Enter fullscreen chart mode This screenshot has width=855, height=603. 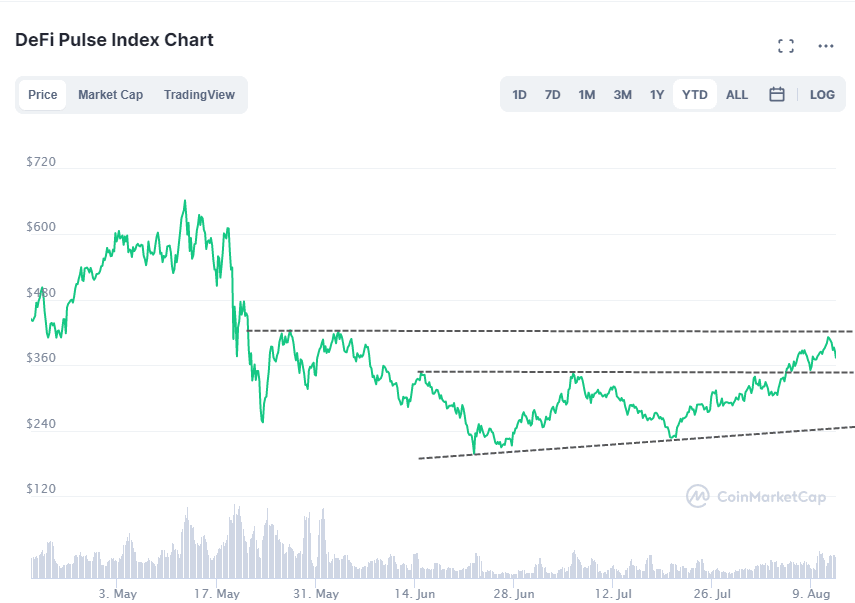coord(786,45)
